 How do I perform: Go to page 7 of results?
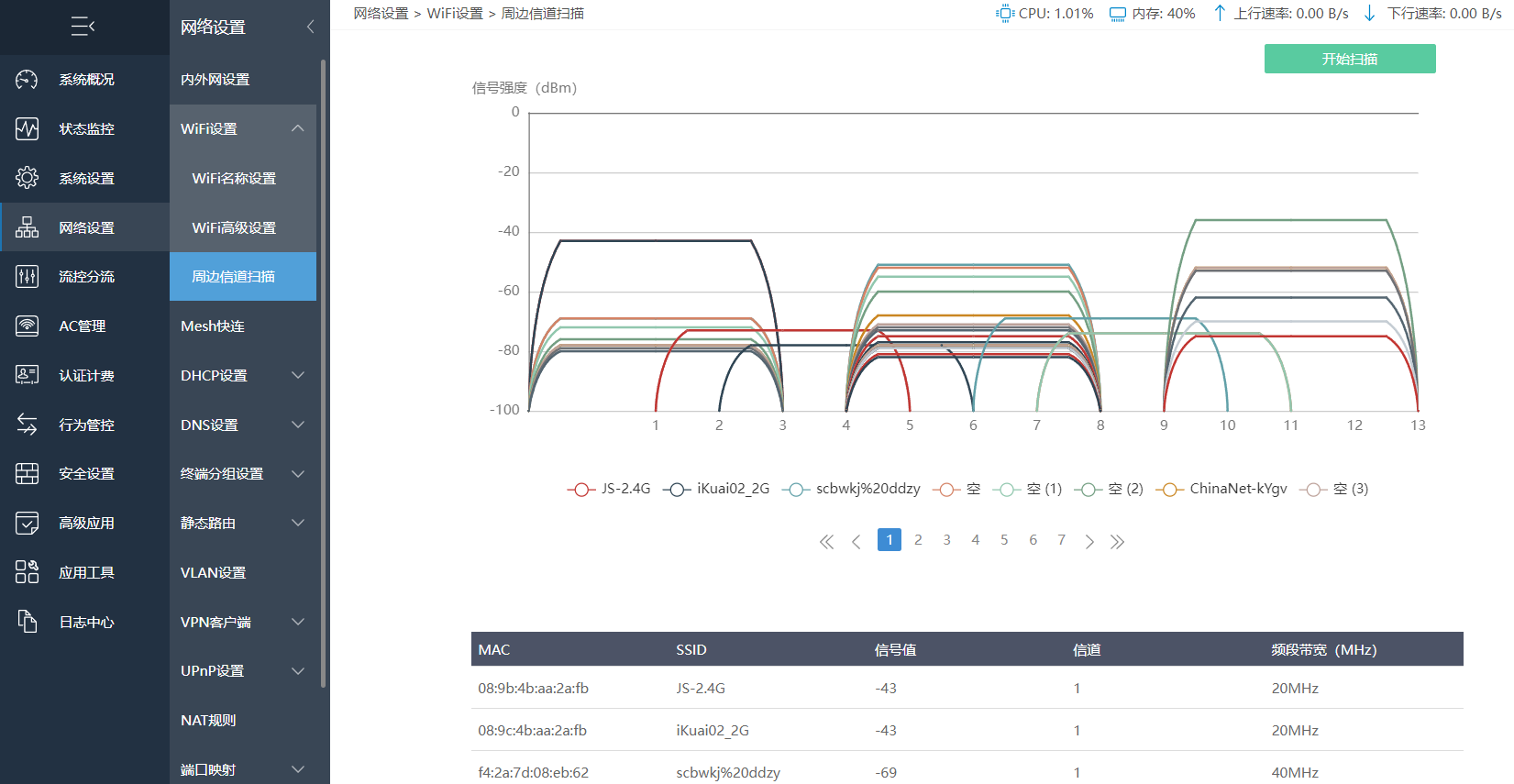(x=1061, y=540)
